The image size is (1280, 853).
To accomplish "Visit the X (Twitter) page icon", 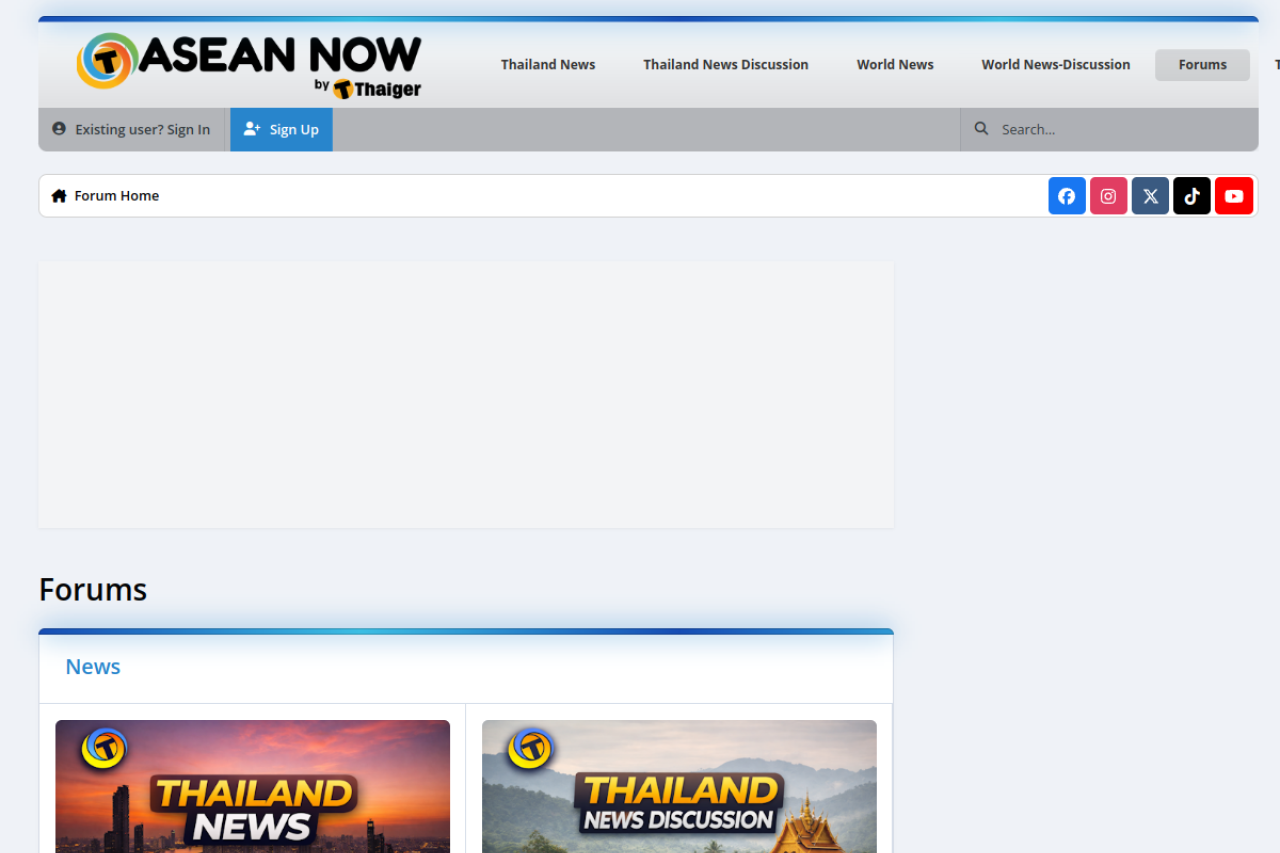I will 1150,196.
